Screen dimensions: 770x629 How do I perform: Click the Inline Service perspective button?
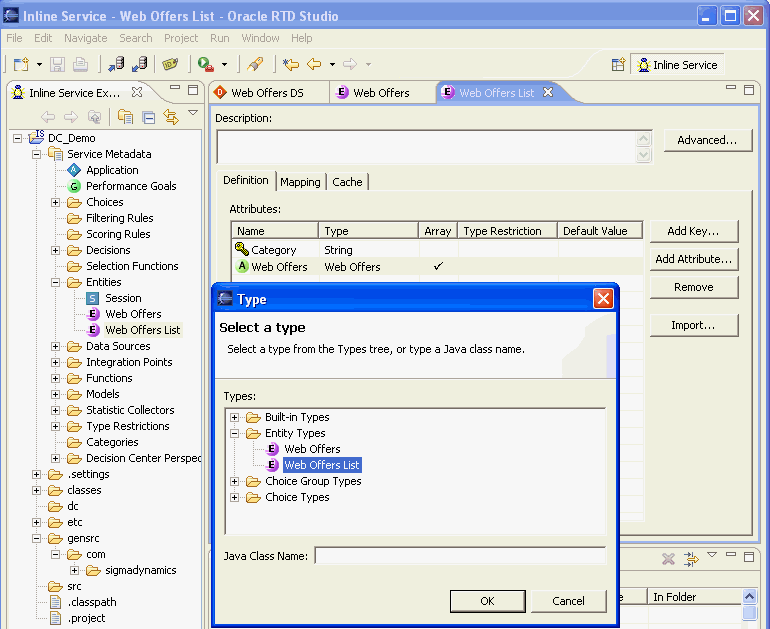click(677, 65)
